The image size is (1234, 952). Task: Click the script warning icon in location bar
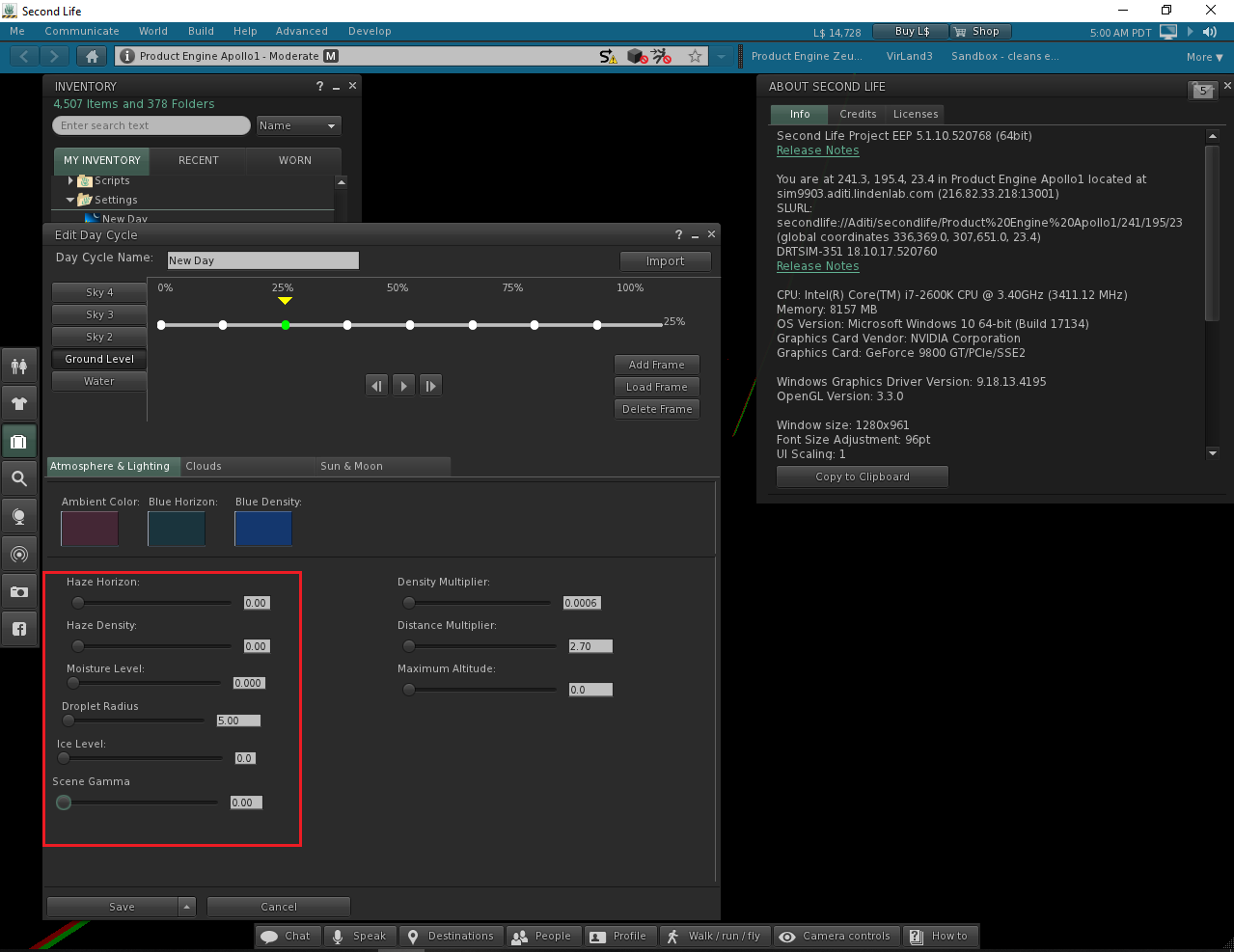coord(607,56)
